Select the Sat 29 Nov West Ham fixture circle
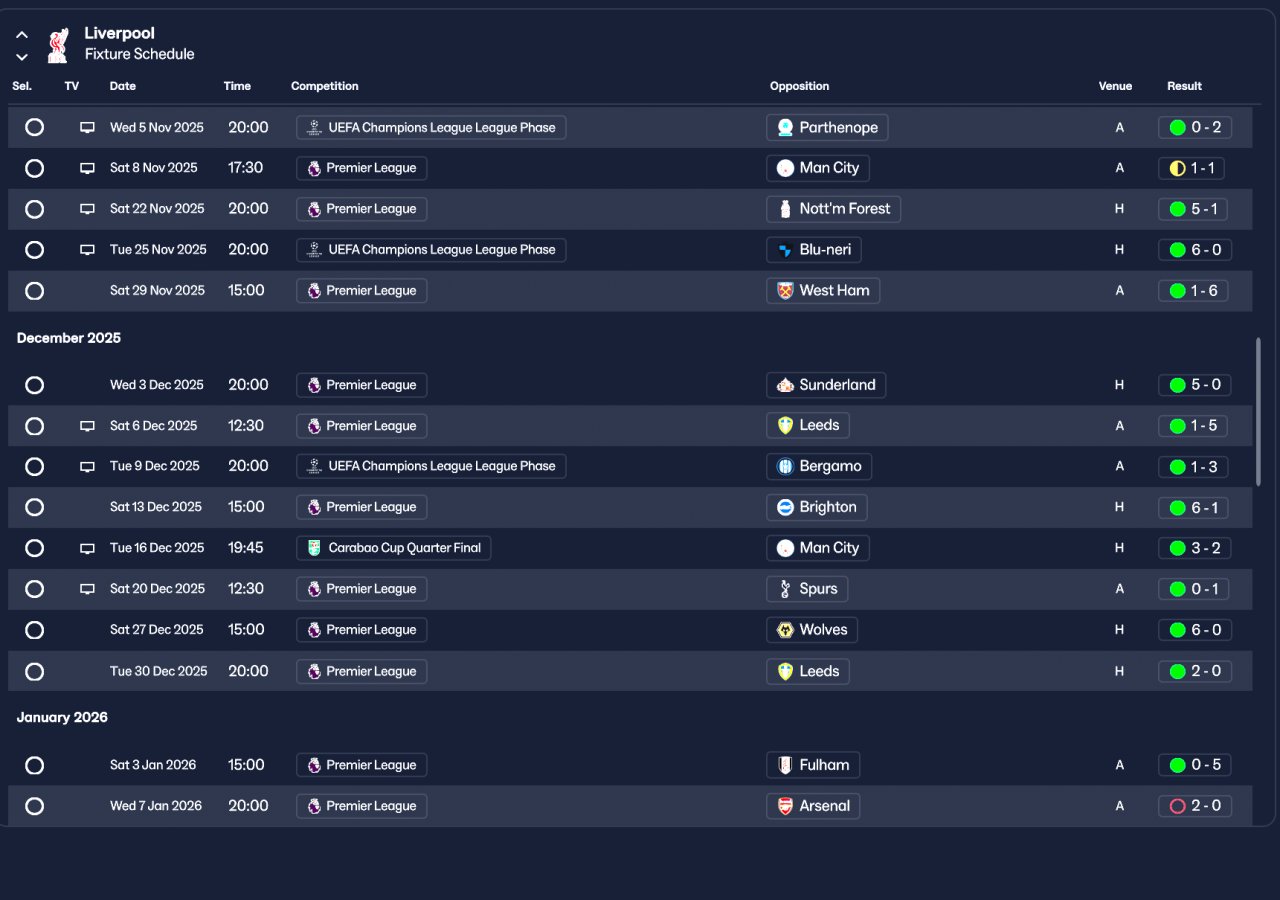Viewport: 1280px width, 900px height. 34,291
